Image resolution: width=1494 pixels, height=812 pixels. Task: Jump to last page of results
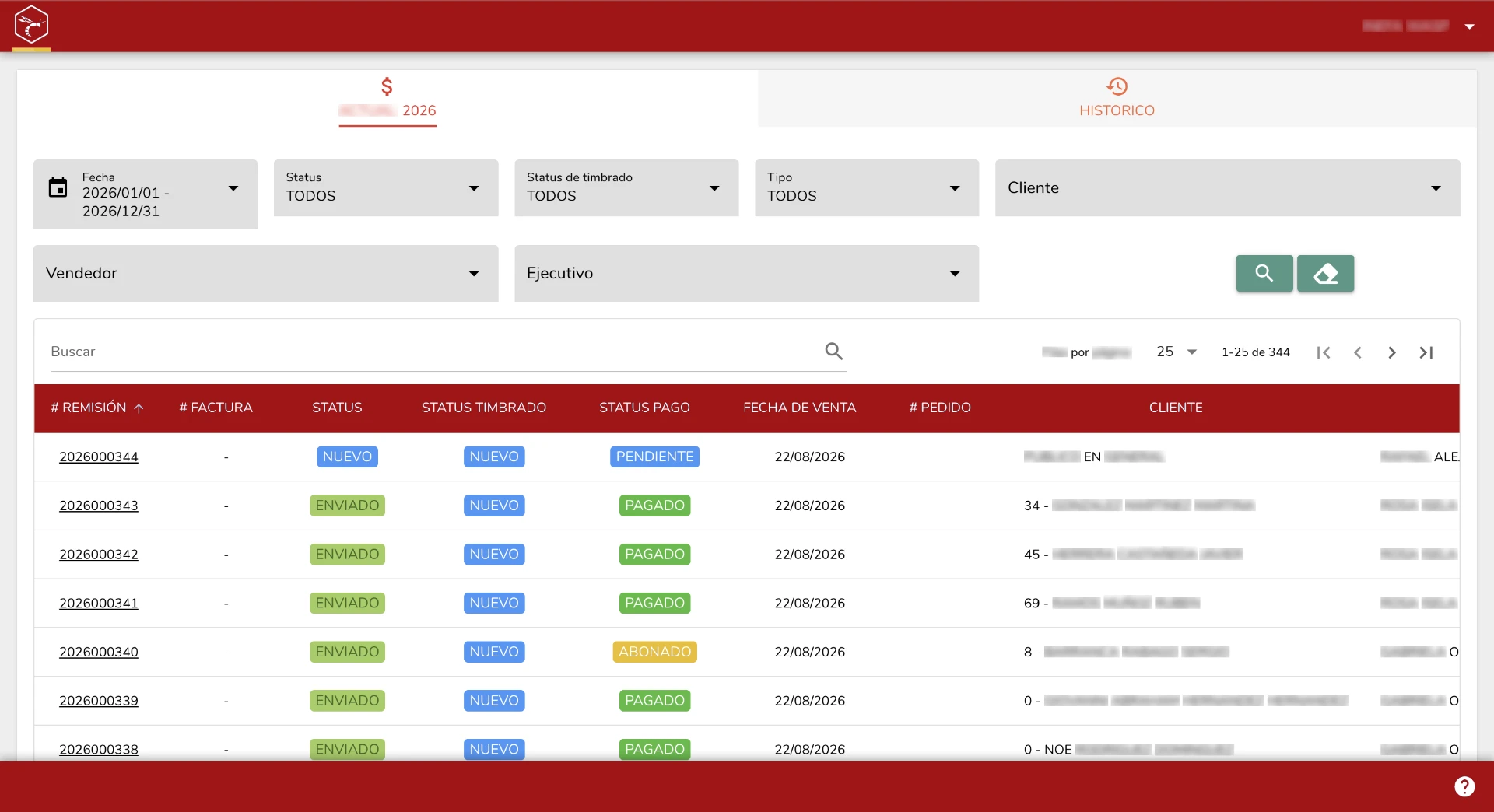(1426, 352)
